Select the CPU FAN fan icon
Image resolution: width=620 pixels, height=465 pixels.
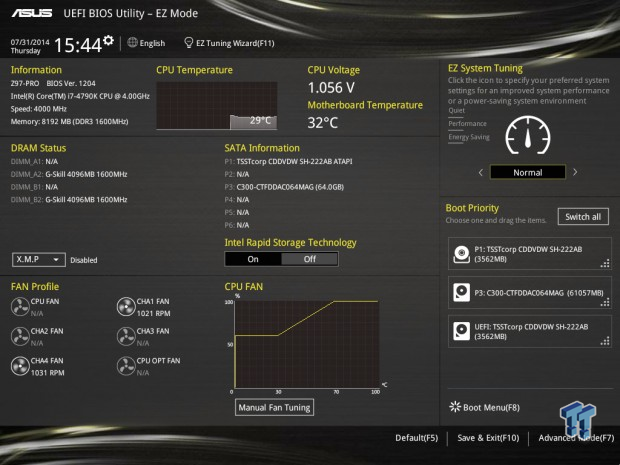[x=20, y=307]
